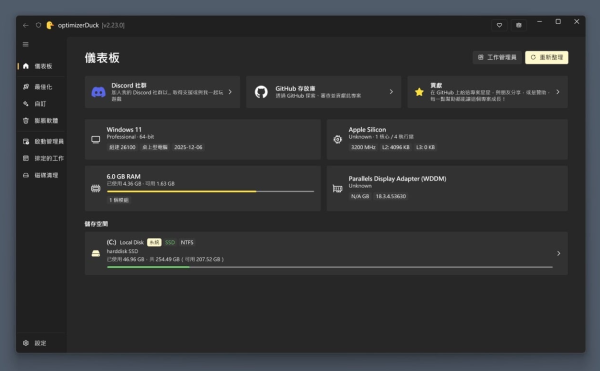Click the 建置 26100 build tag
The width and height of the screenshot is (600, 371).
(122, 147)
